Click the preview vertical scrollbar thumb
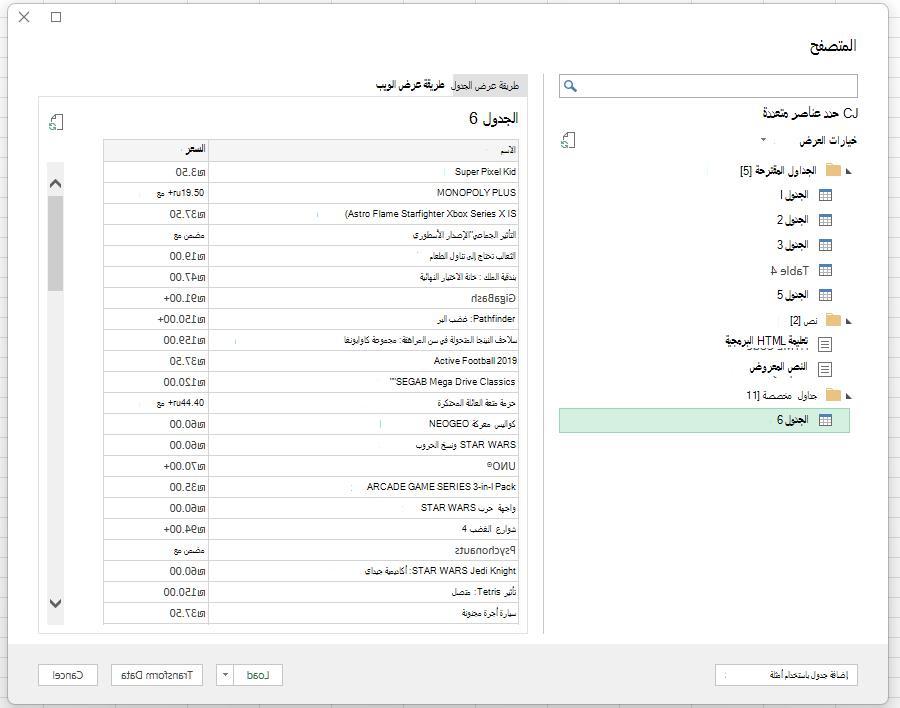This screenshot has height=708, width=900. [55, 243]
